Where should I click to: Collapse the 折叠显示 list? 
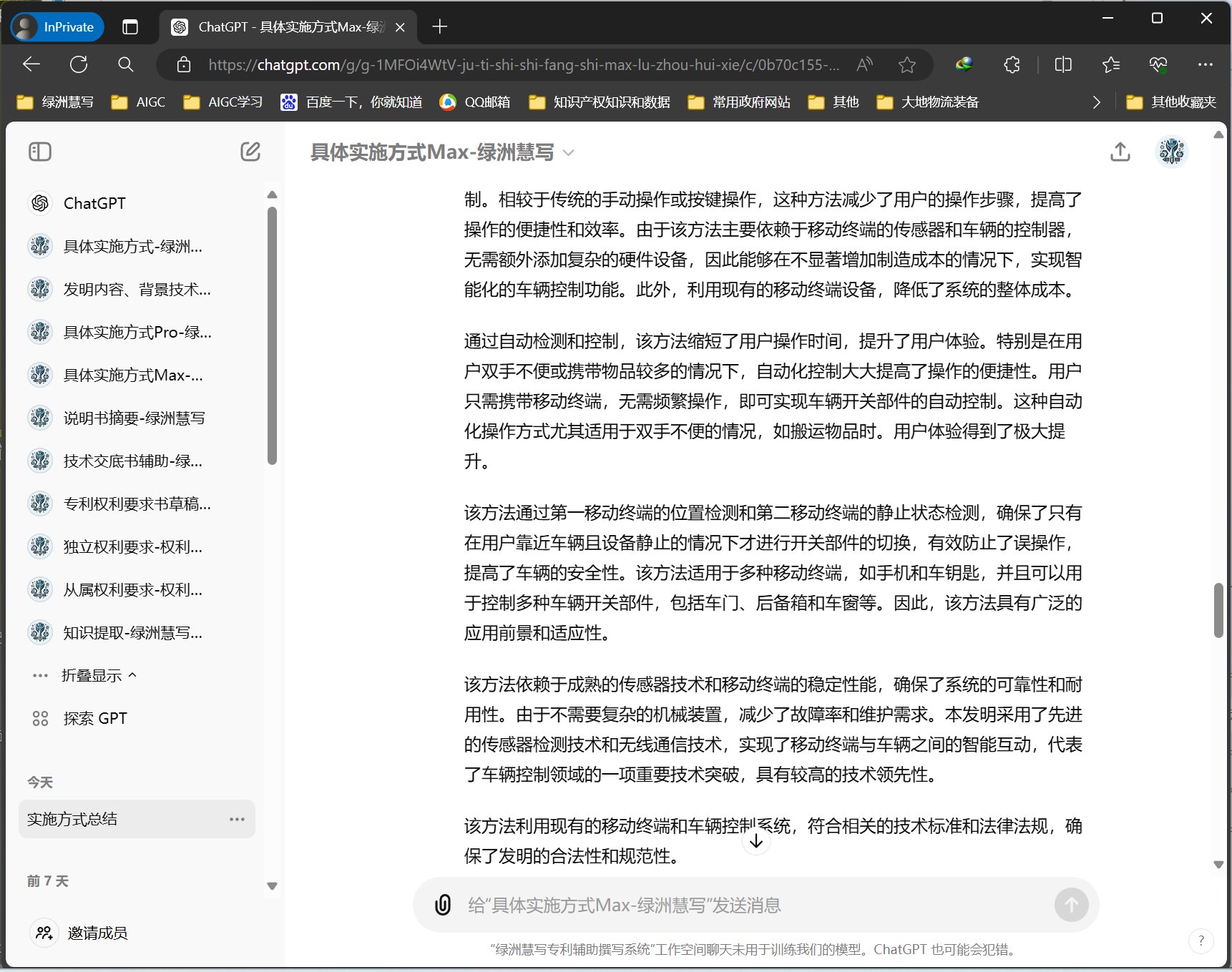97,674
